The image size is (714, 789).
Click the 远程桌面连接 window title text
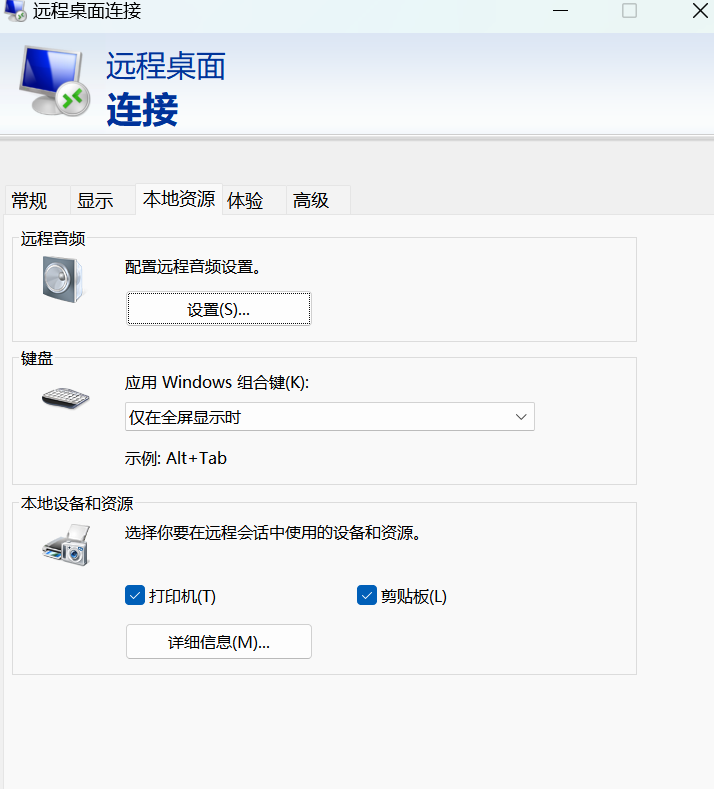(87, 11)
